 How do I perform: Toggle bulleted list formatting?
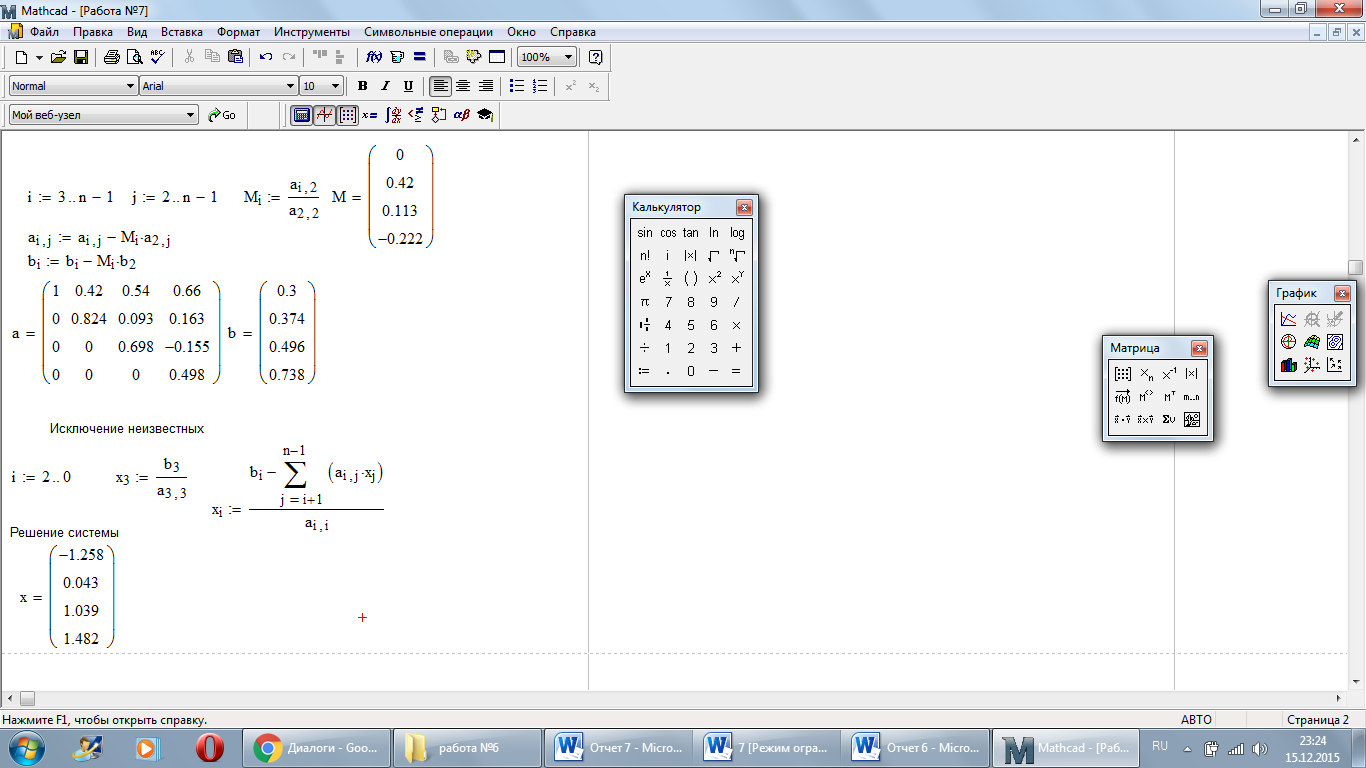(x=517, y=86)
